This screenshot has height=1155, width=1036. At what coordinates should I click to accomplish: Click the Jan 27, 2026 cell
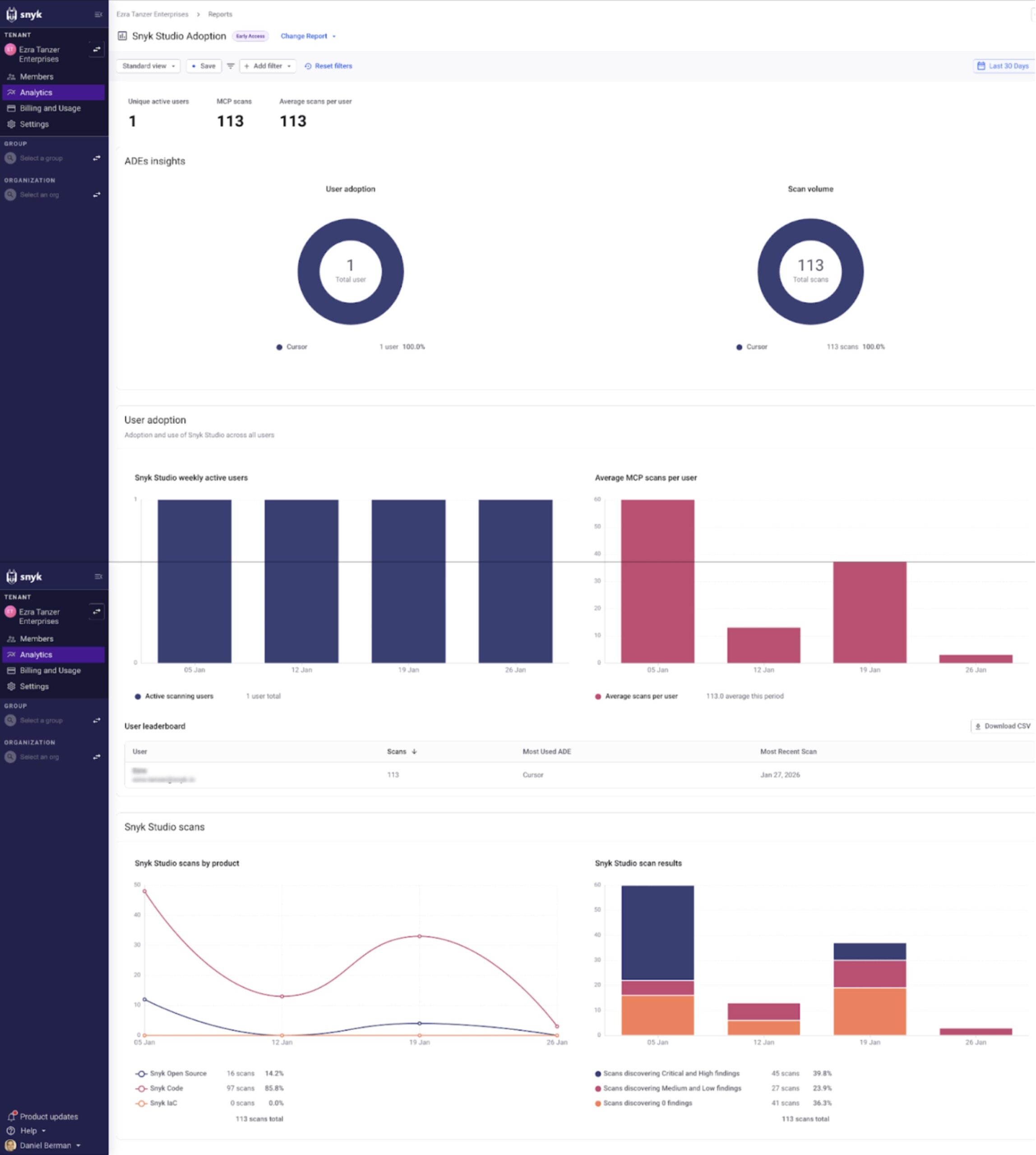(780, 775)
